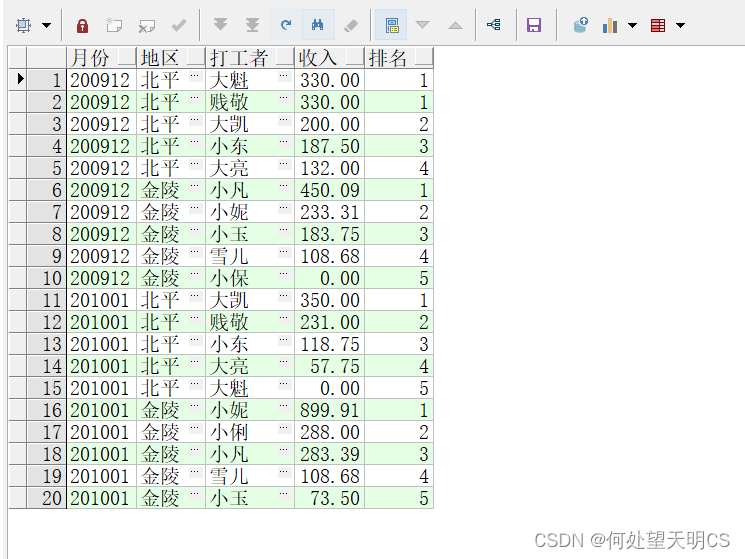Click the binoculars find icon
The width and height of the screenshot is (745, 559).
317,25
